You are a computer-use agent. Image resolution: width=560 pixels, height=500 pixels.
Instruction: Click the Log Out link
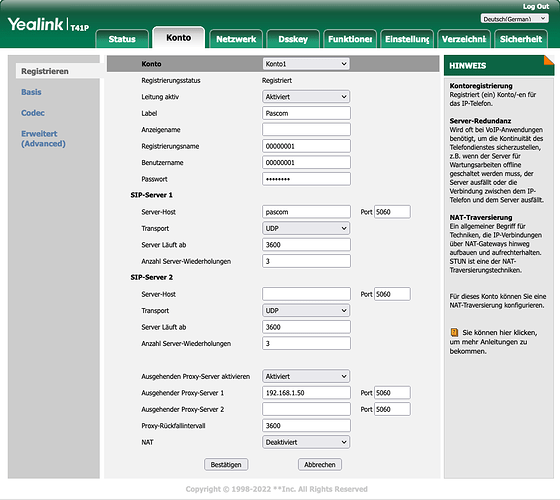click(x=536, y=6)
